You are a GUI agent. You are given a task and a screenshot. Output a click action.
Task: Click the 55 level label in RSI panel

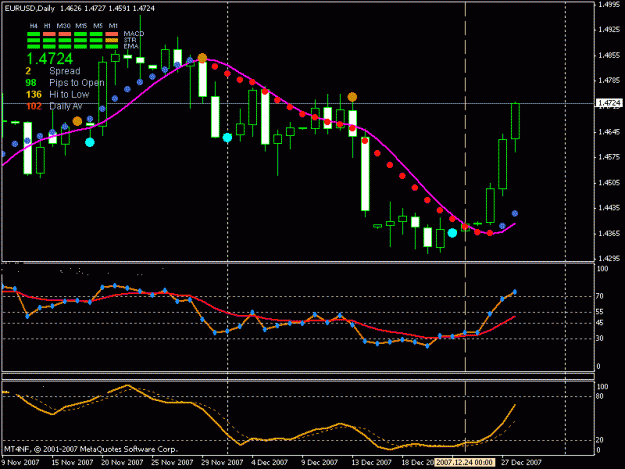pyautogui.click(x=600, y=312)
